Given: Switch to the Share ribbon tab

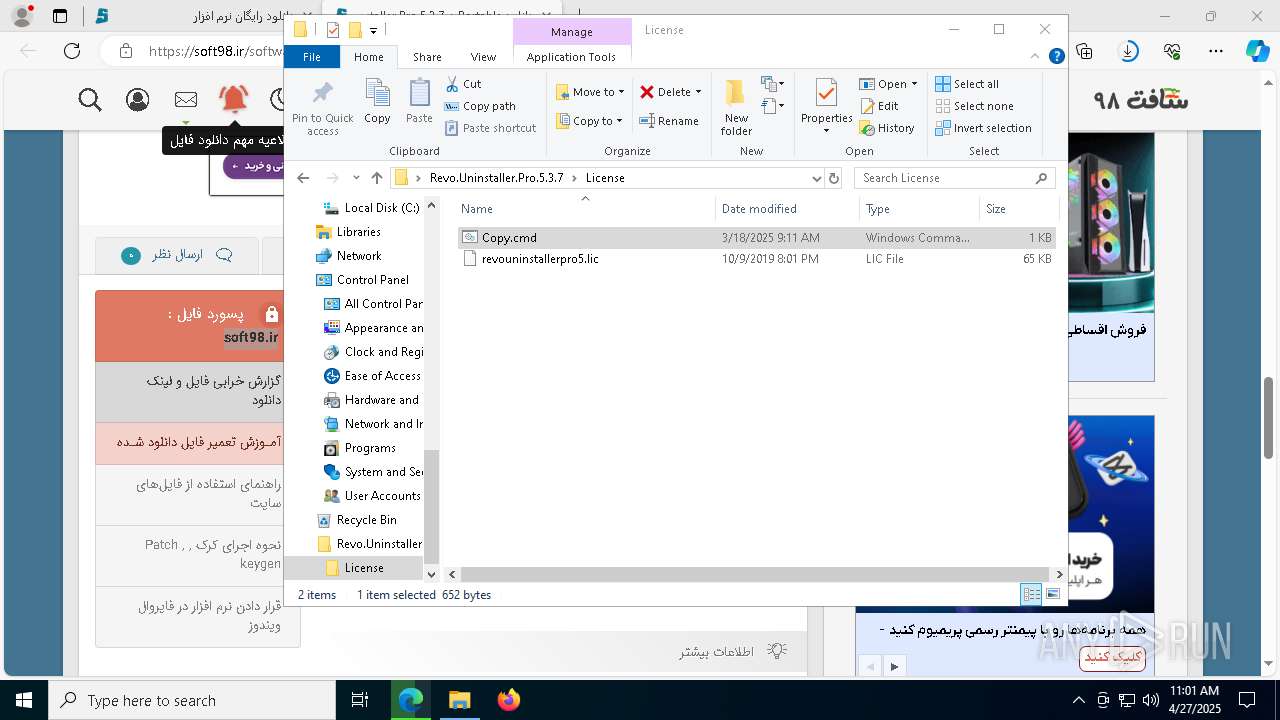Looking at the screenshot, I should (x=427, y=57).
